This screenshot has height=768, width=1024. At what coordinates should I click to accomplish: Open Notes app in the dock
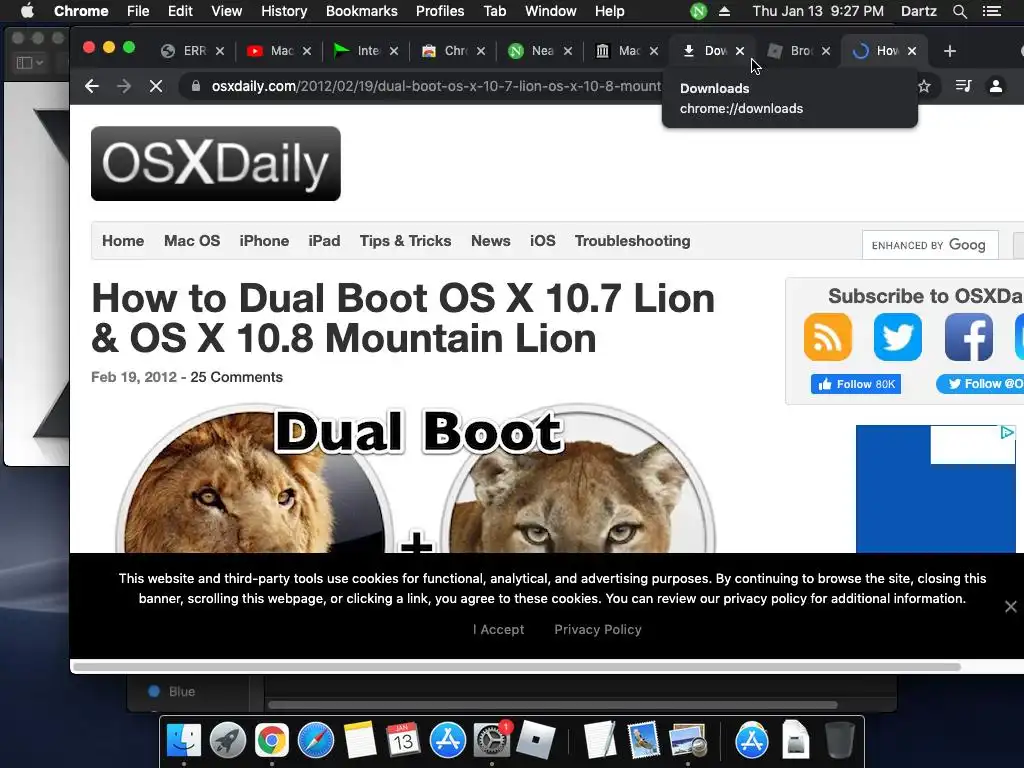coord(360,741)
